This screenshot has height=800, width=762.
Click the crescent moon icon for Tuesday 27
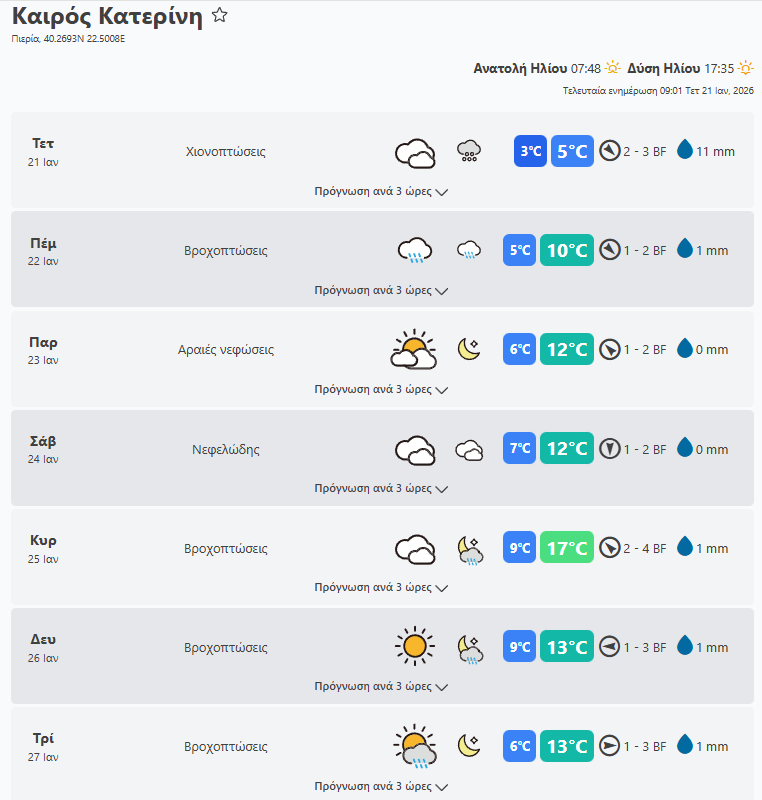[x=468, y=746]
